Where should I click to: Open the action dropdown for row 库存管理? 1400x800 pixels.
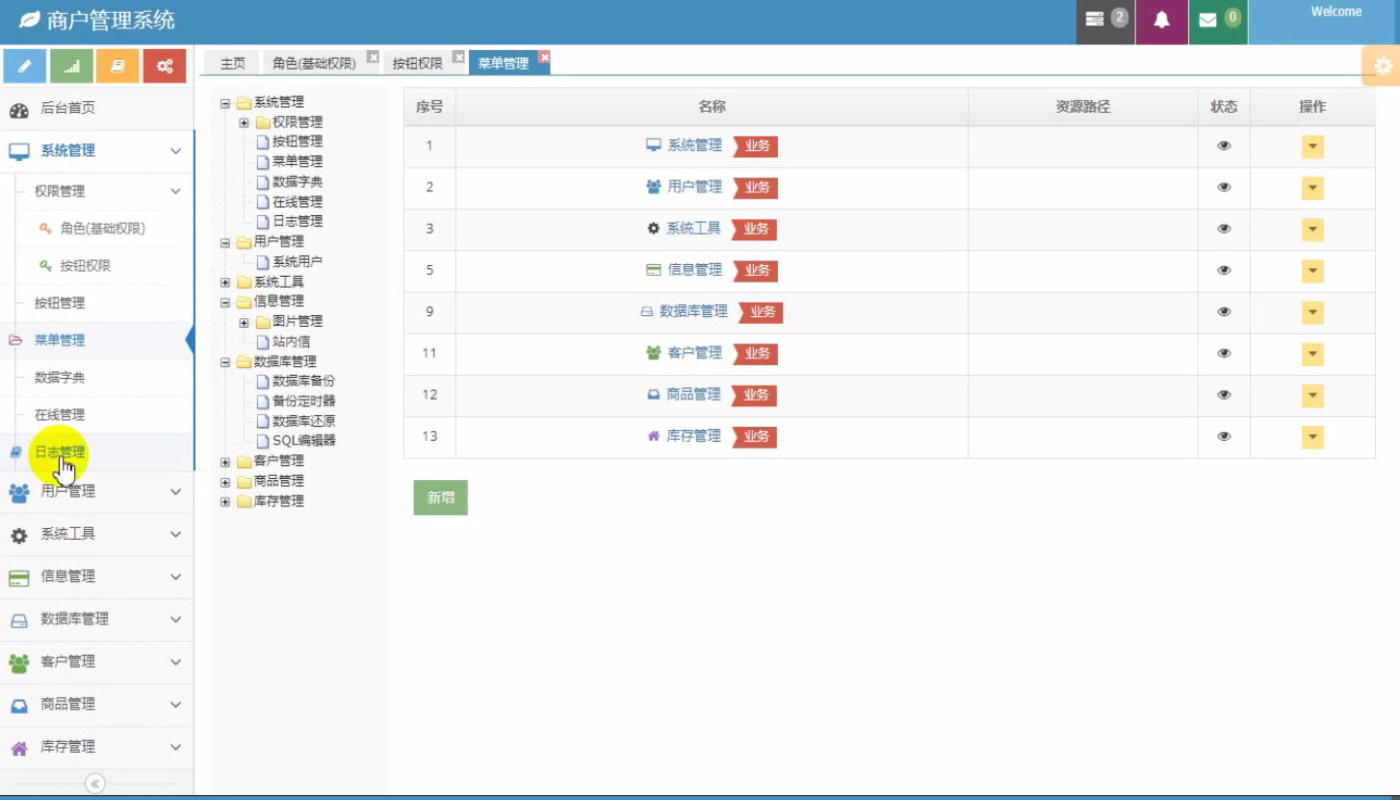1313,437
